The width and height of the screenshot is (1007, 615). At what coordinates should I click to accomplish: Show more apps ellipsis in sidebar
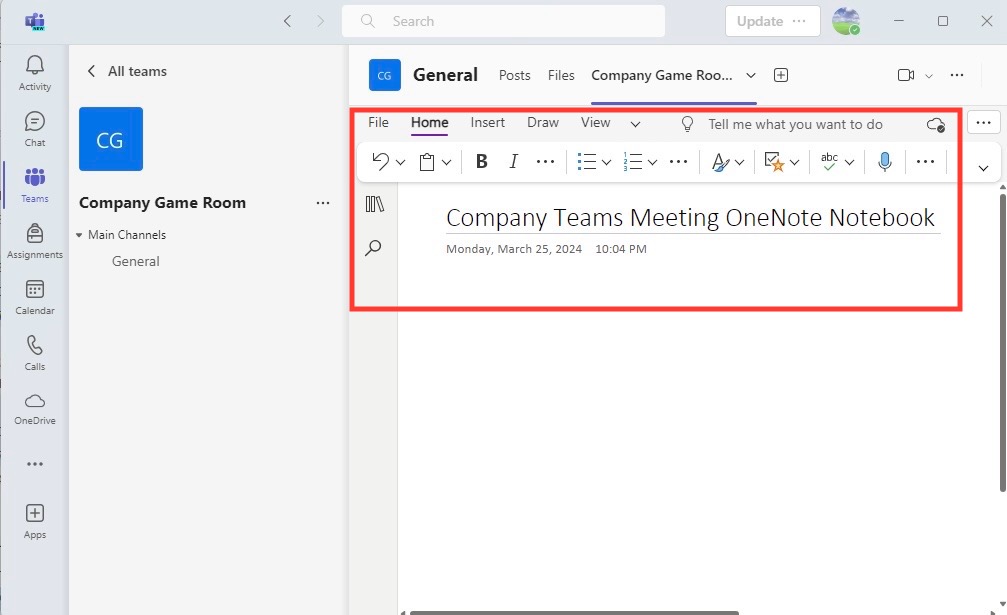35,463
